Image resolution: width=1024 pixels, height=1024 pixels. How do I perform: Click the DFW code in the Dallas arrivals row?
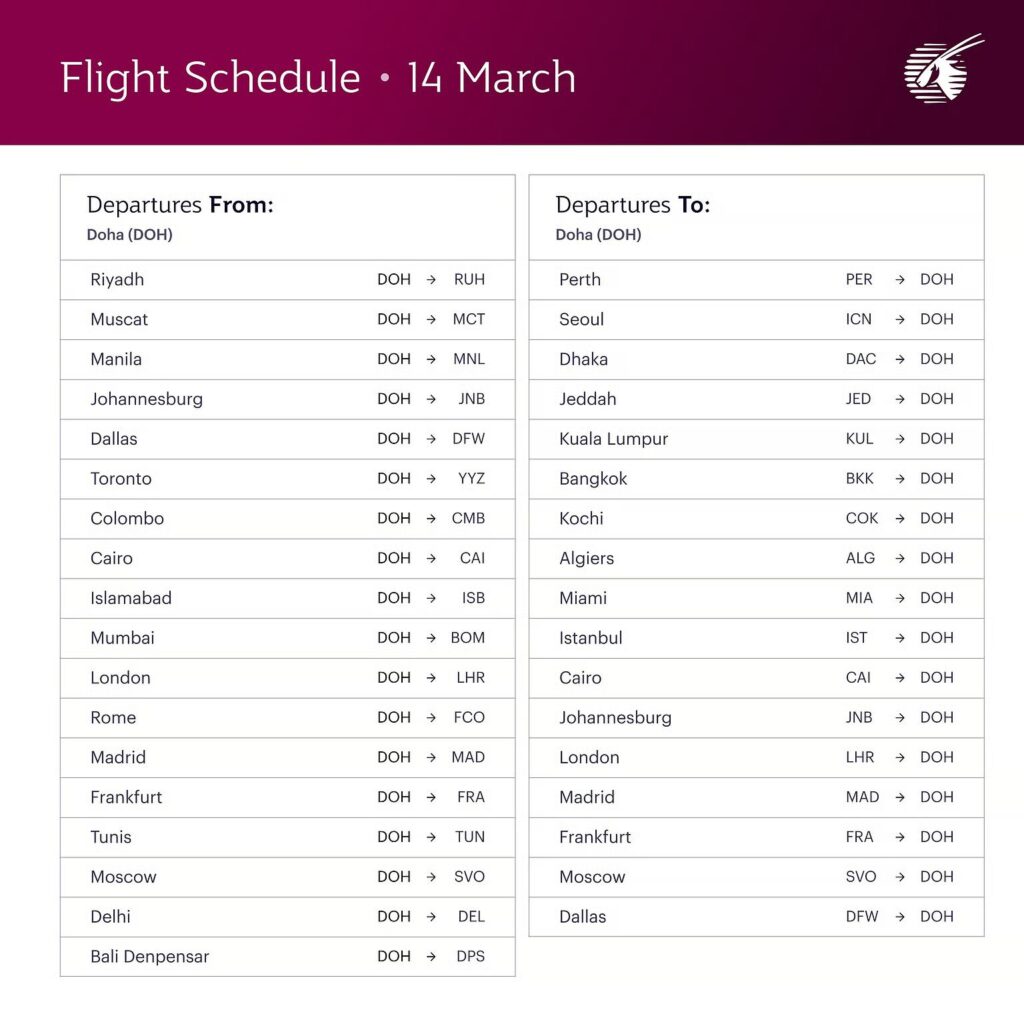pos(860,917)
